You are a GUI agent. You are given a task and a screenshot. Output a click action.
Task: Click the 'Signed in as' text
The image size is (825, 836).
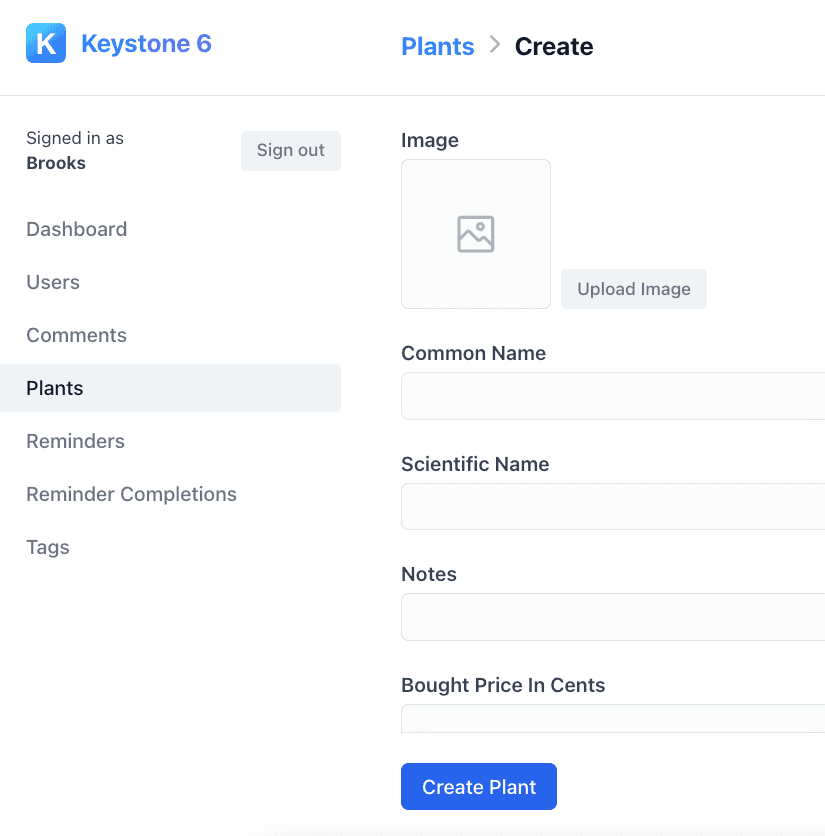click(x=75, y=138)
